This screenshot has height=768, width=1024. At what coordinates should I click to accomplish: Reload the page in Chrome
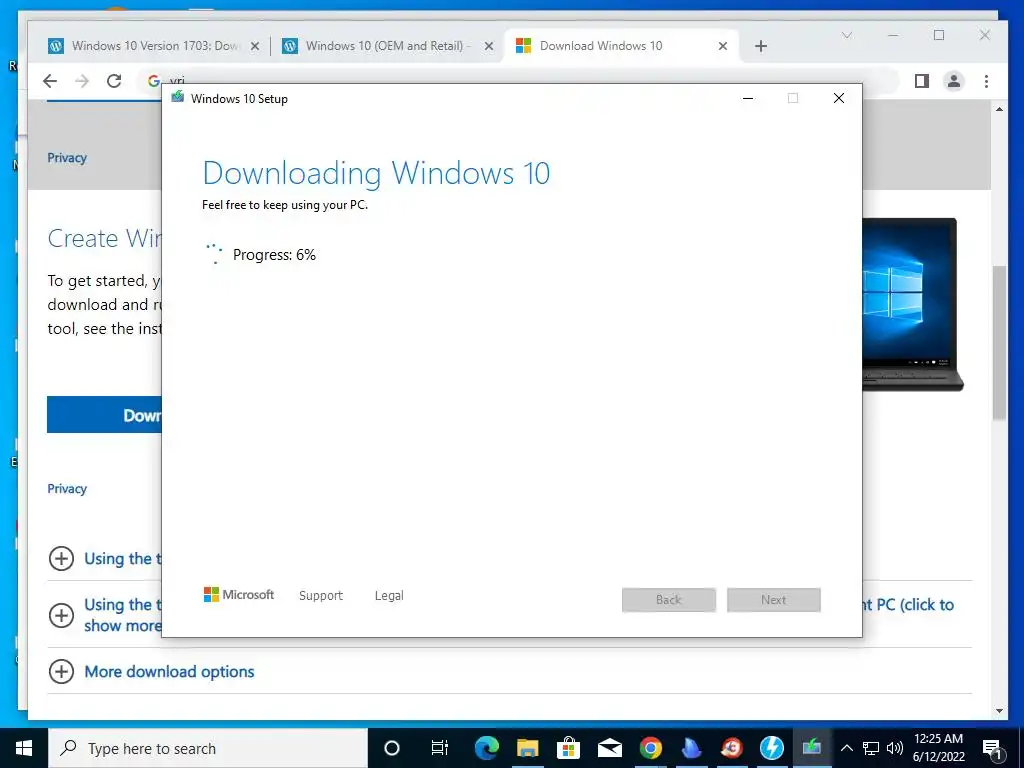click(x=114, y=81)
